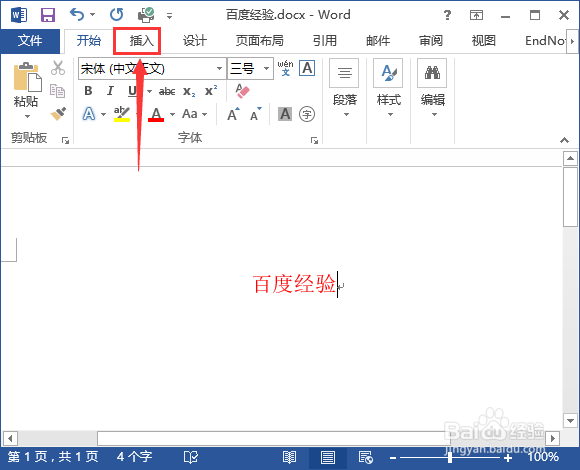Open ribbon display options icon
Image resolution: width=580 pixels, height=470 pixels.
(x=476, y=15)
